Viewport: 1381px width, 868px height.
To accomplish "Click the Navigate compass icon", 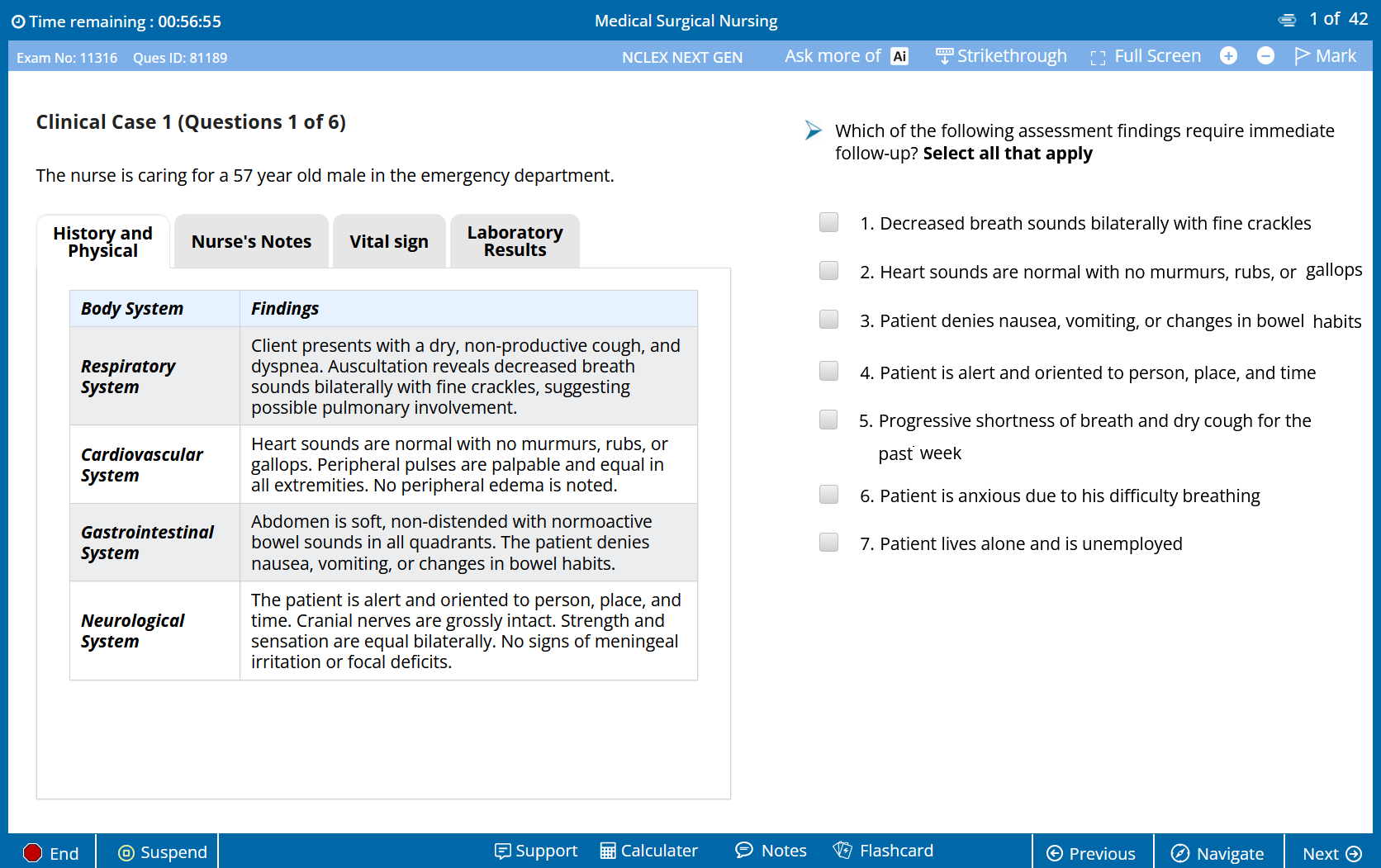I will pyautogui.click(x=1180, y=853).
